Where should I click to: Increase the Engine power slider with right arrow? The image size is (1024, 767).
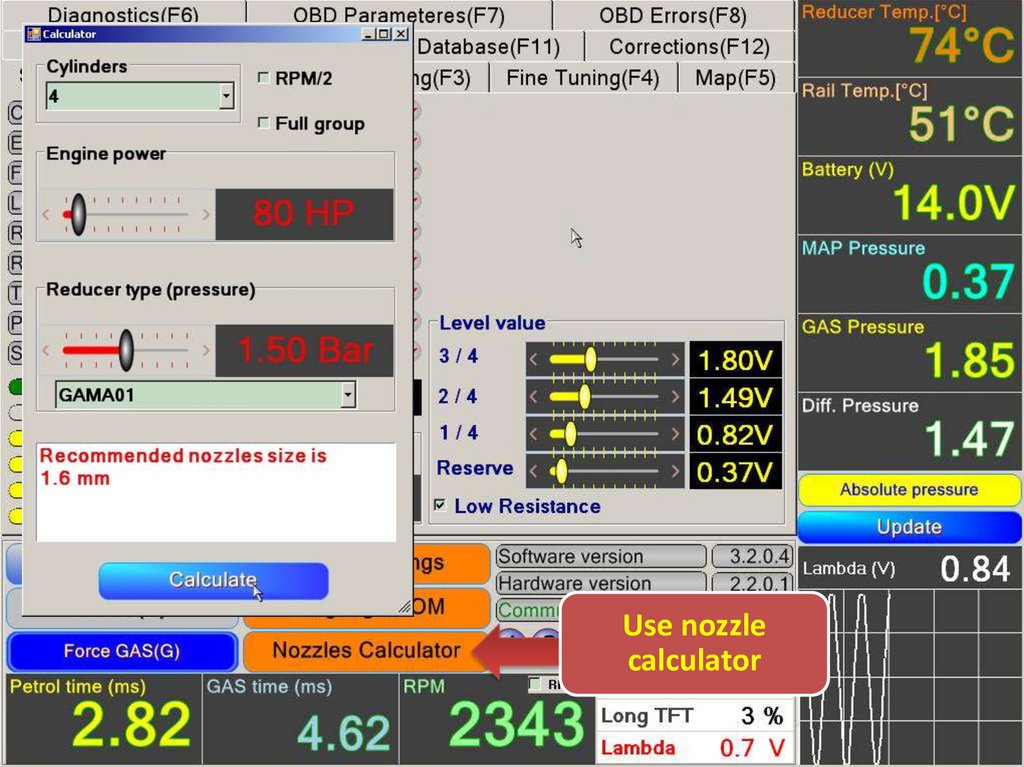click(206, 214)
